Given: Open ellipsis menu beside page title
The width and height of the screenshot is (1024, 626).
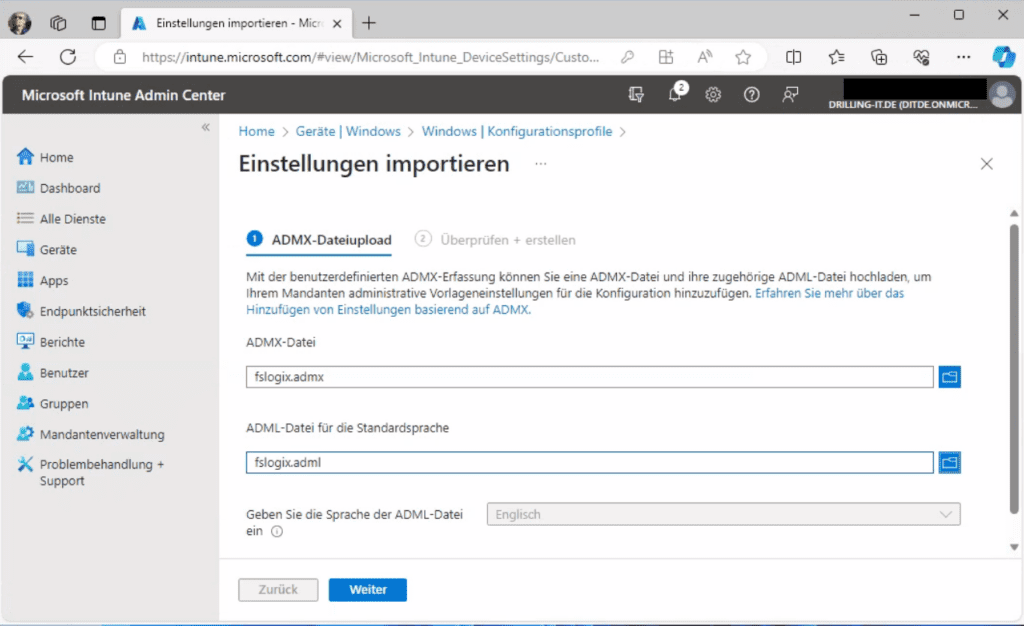Looking at the screenshot, I should point(541,164).
